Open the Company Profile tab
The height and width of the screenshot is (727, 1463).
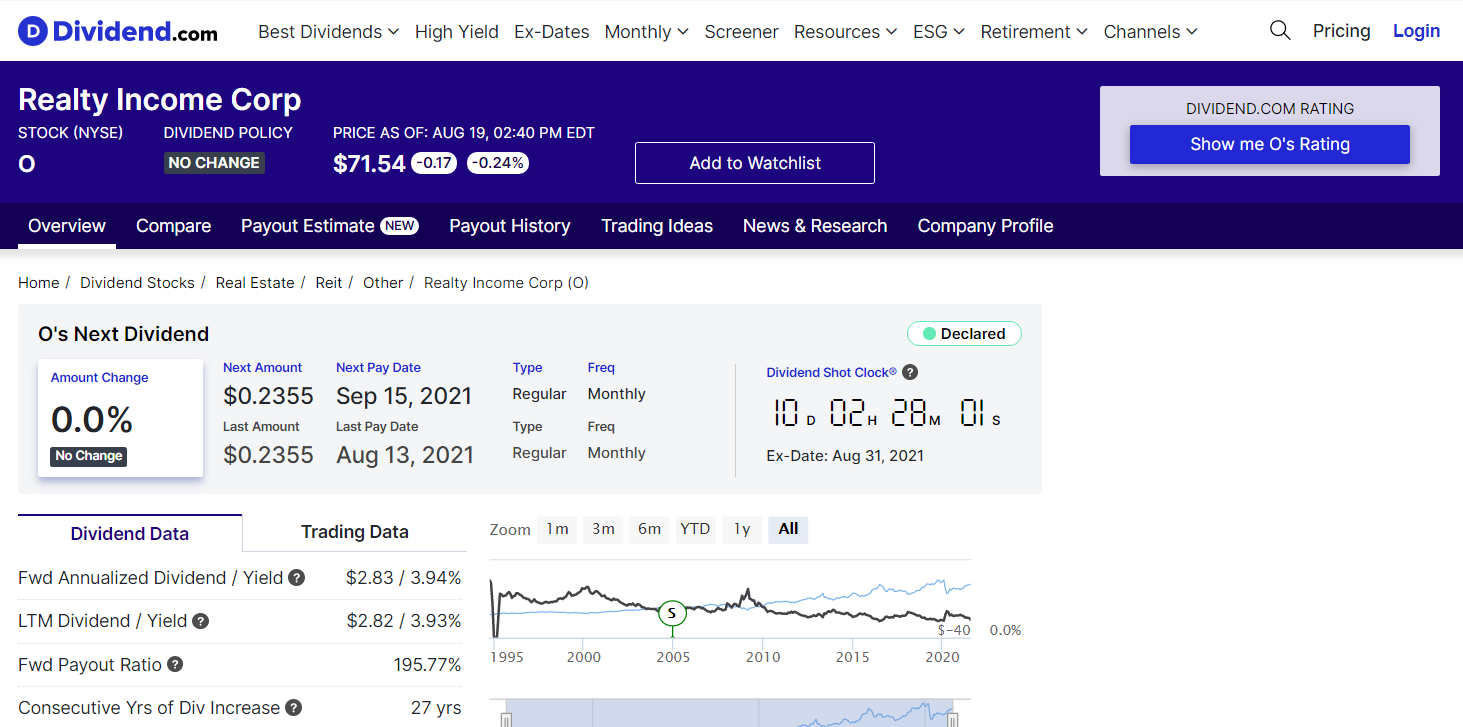(x=985, y=226)
